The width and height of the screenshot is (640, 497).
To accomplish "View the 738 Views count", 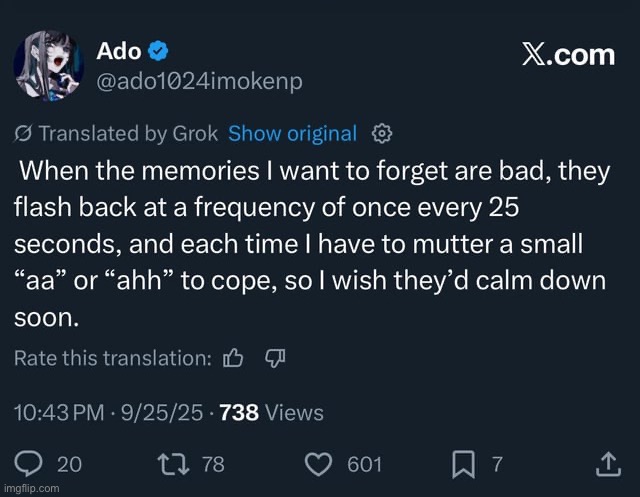I will click(272, 411).
